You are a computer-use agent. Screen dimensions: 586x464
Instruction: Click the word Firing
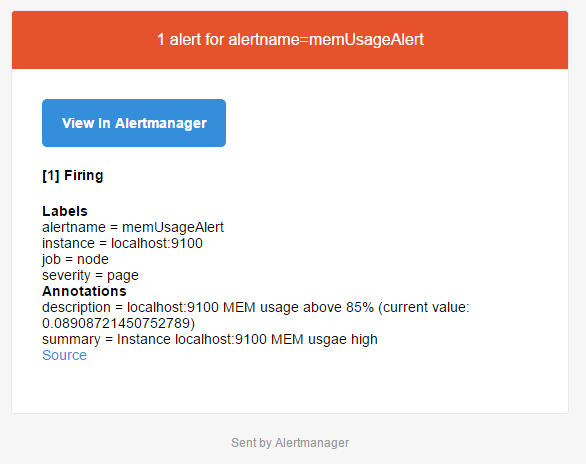[83, 175]
